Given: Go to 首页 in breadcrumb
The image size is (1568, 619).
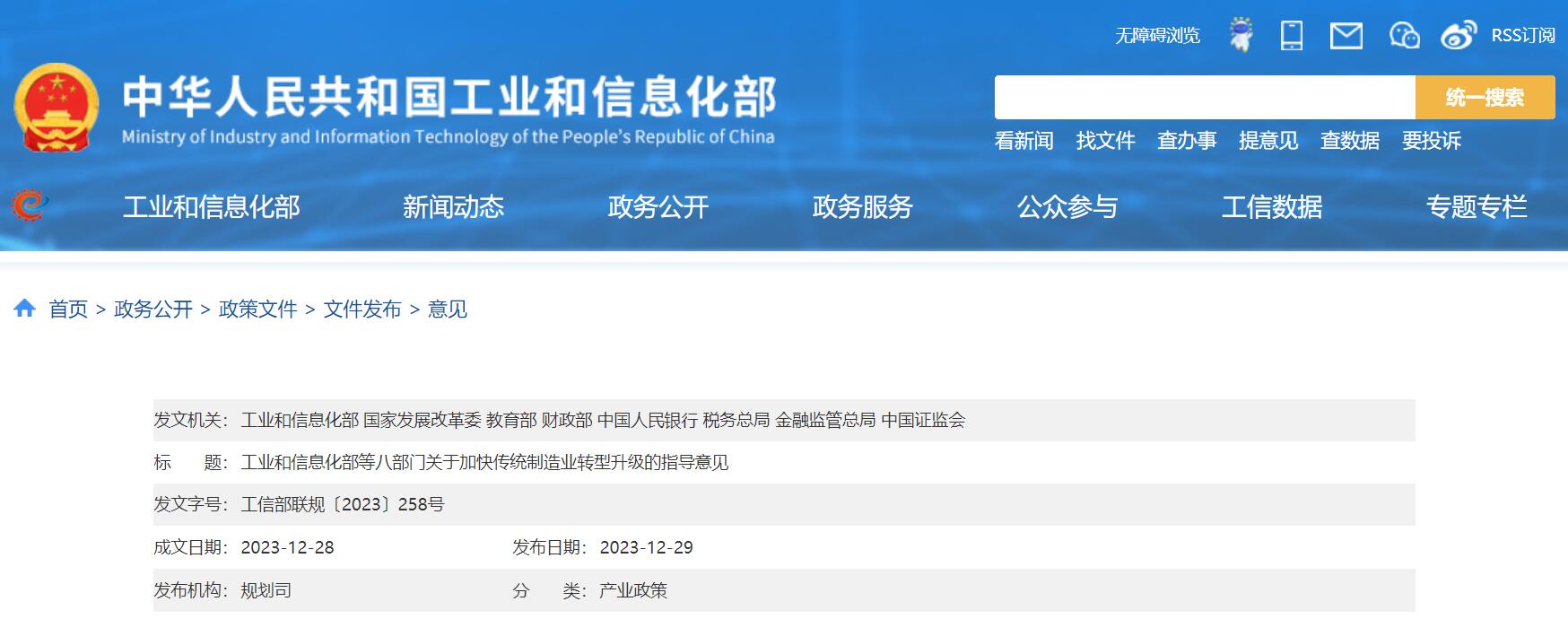Looking at the screenshot, I should [68, 309].
